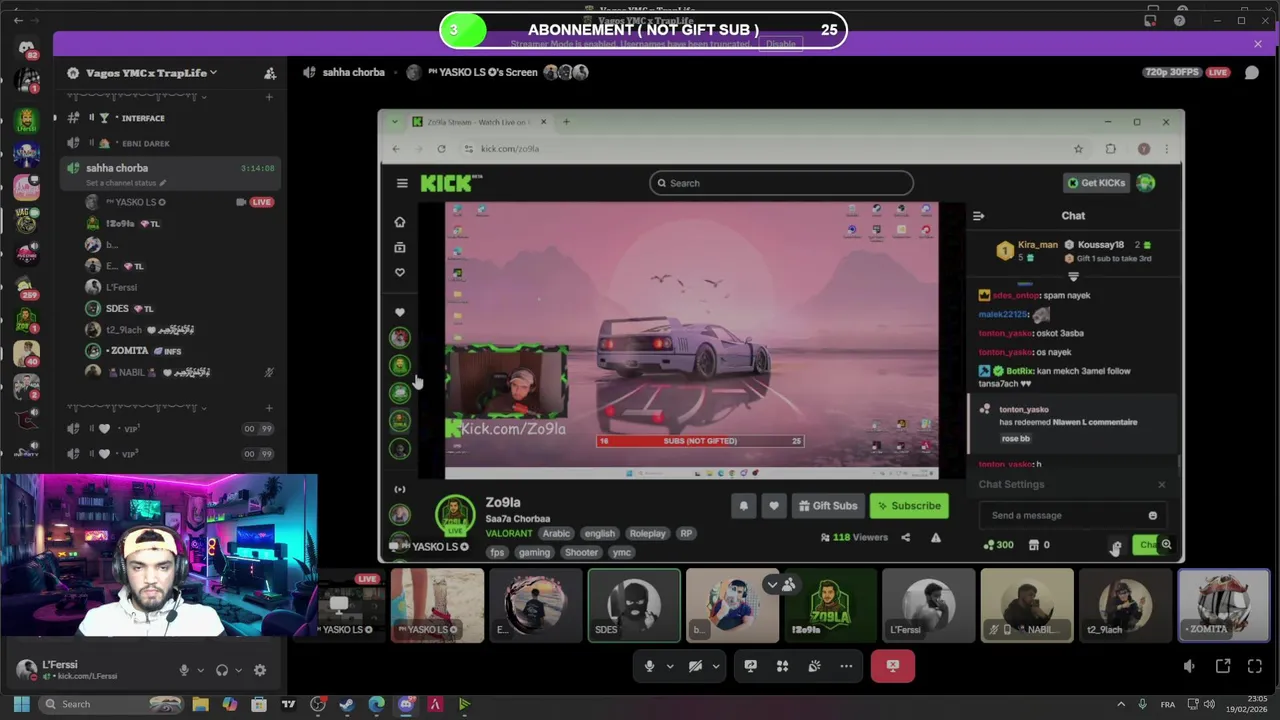This screenshot has height=720, width=1280.
Task: Adjust stream volume speaker icon
Action: (x=1189, y=666)
